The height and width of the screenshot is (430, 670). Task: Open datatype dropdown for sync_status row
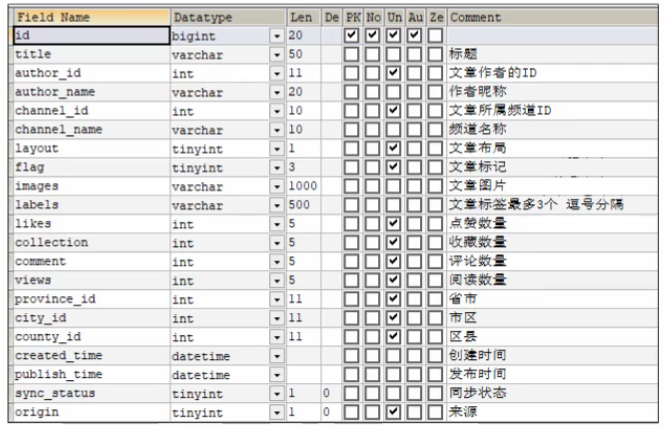point(277,393)
